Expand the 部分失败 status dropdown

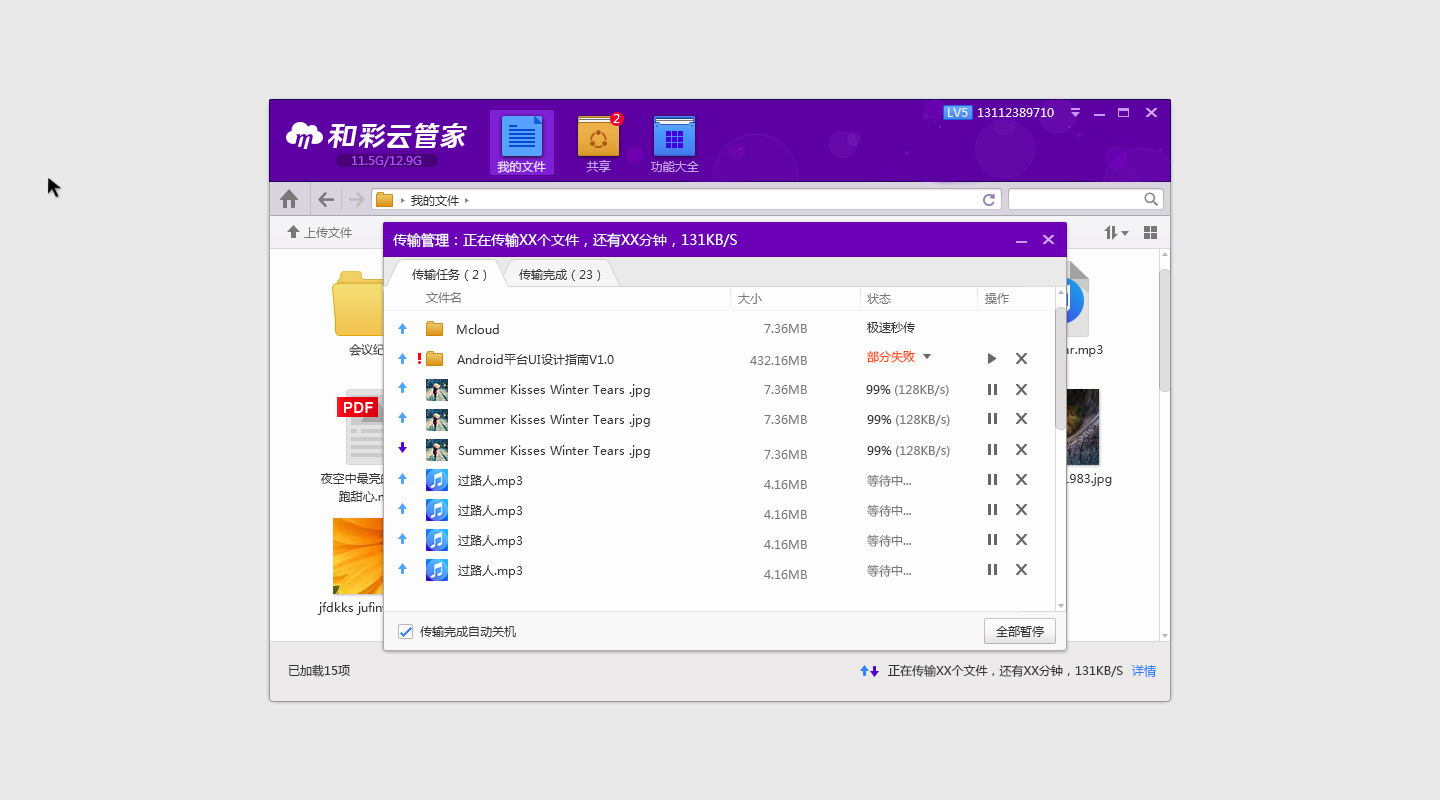tap(927, 357)
